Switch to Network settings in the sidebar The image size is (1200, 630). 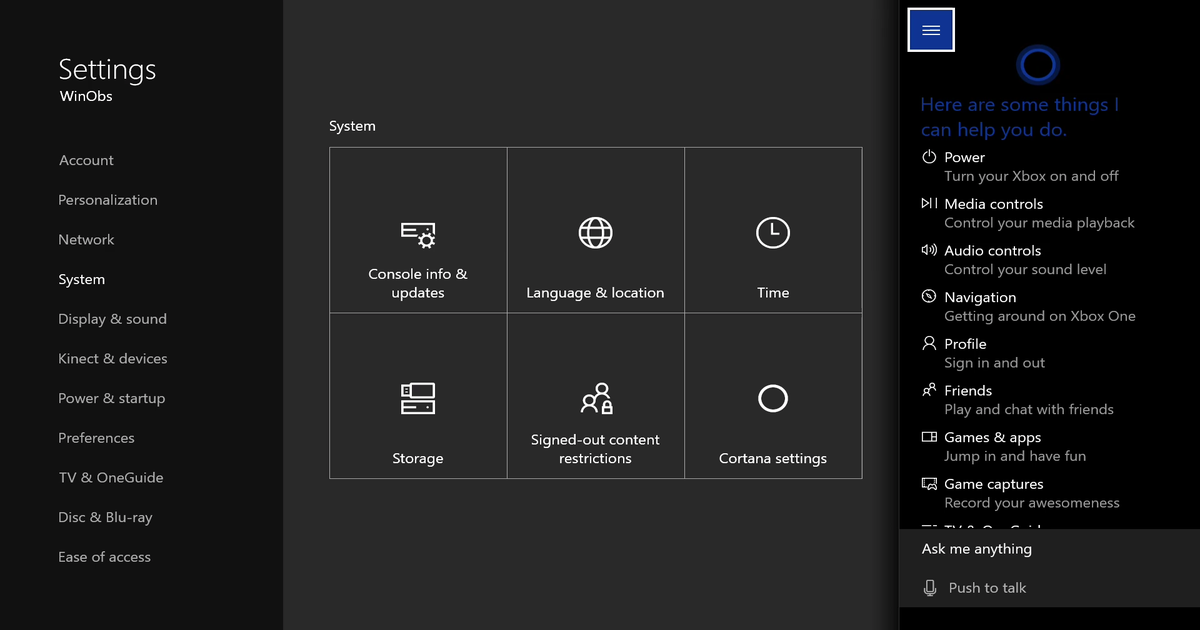click(86, 239)
